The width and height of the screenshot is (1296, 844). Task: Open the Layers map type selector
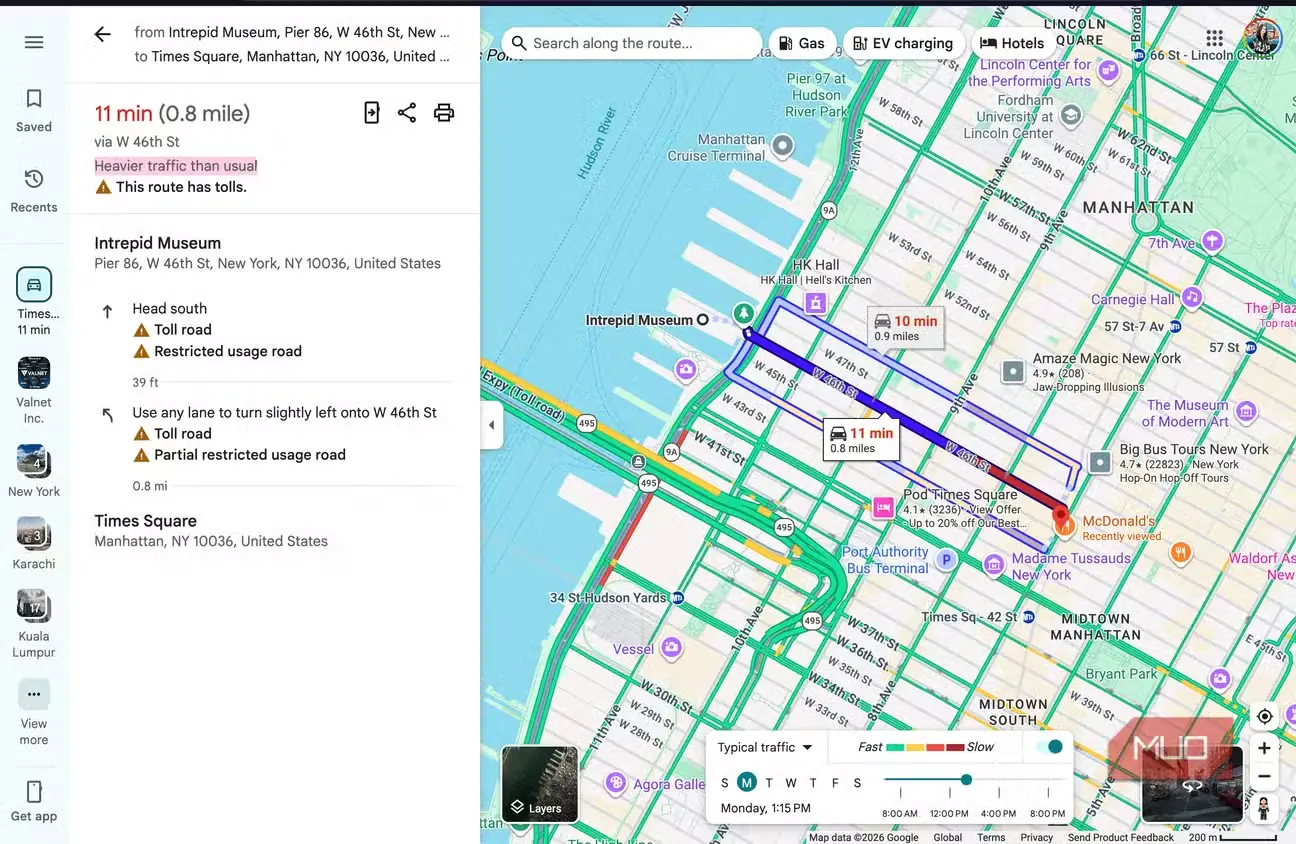point(540,784)
